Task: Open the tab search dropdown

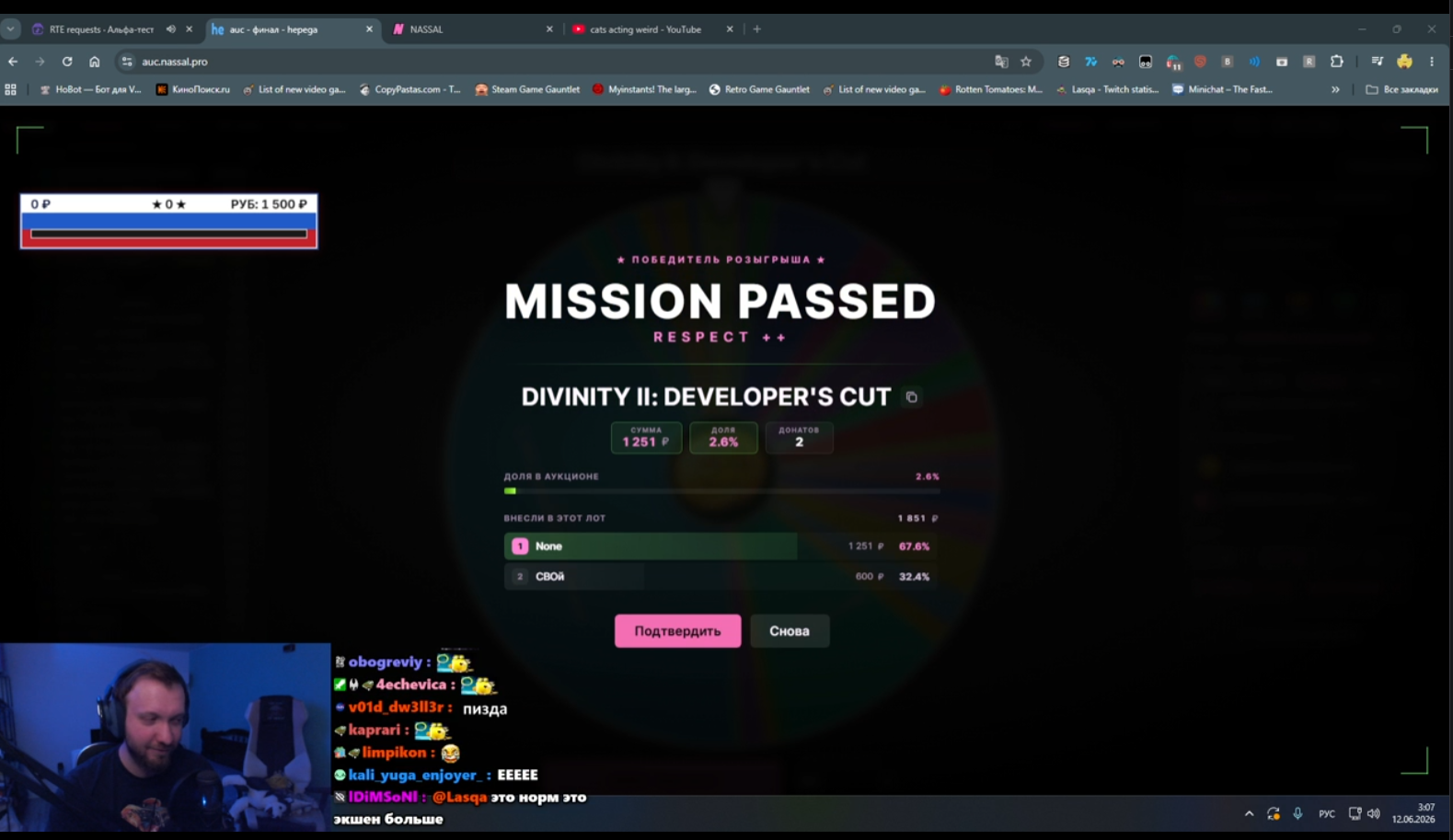Action: [11, 29]
